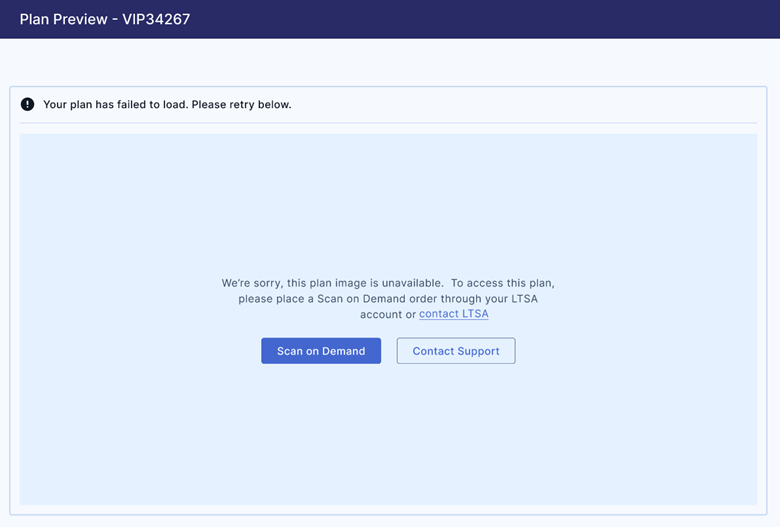Click the divider line under the error banner
Image resolution: width=780 pixels, height=527 pixels.
coord(388,123)
